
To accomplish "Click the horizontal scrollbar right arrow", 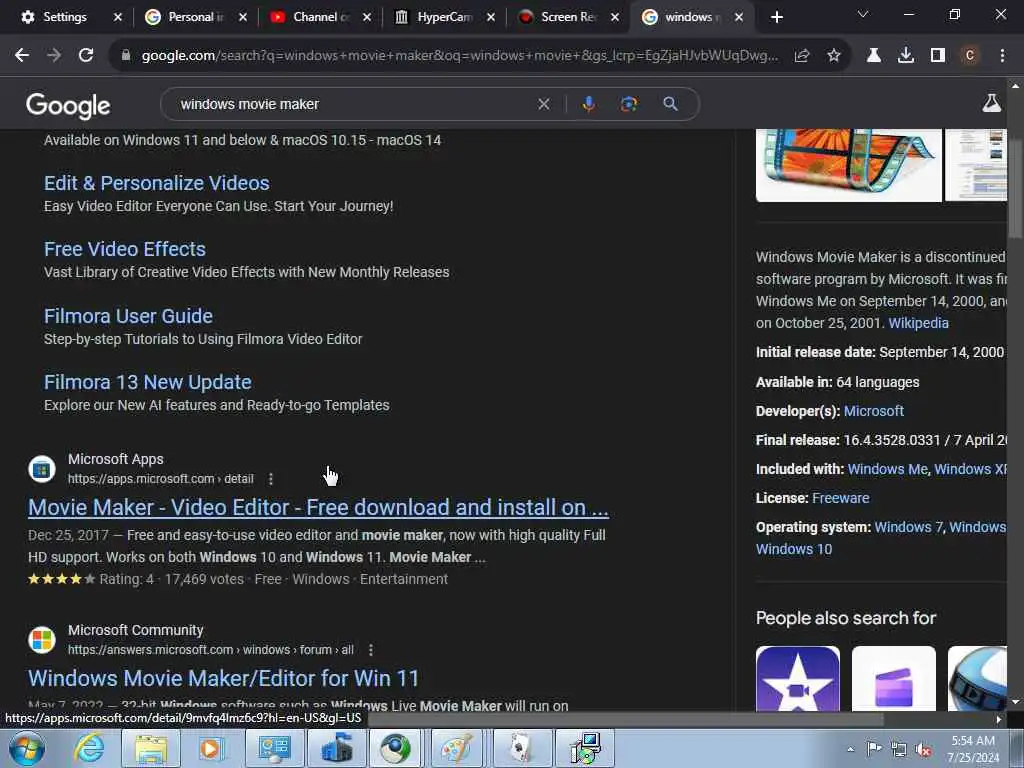I will click(x=999, y=719).
